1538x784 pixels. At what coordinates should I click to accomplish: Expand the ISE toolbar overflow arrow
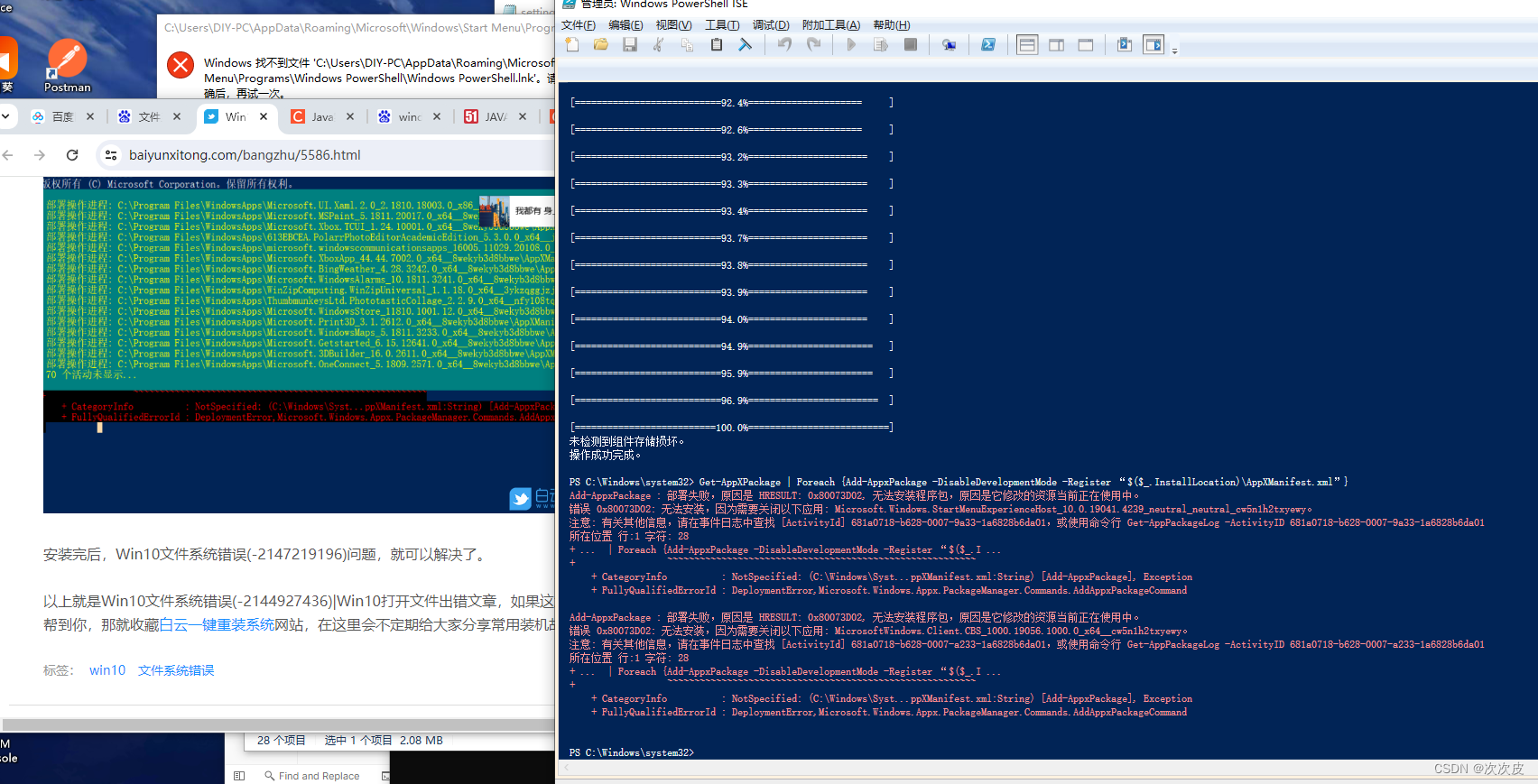[x=1174, y=51]
